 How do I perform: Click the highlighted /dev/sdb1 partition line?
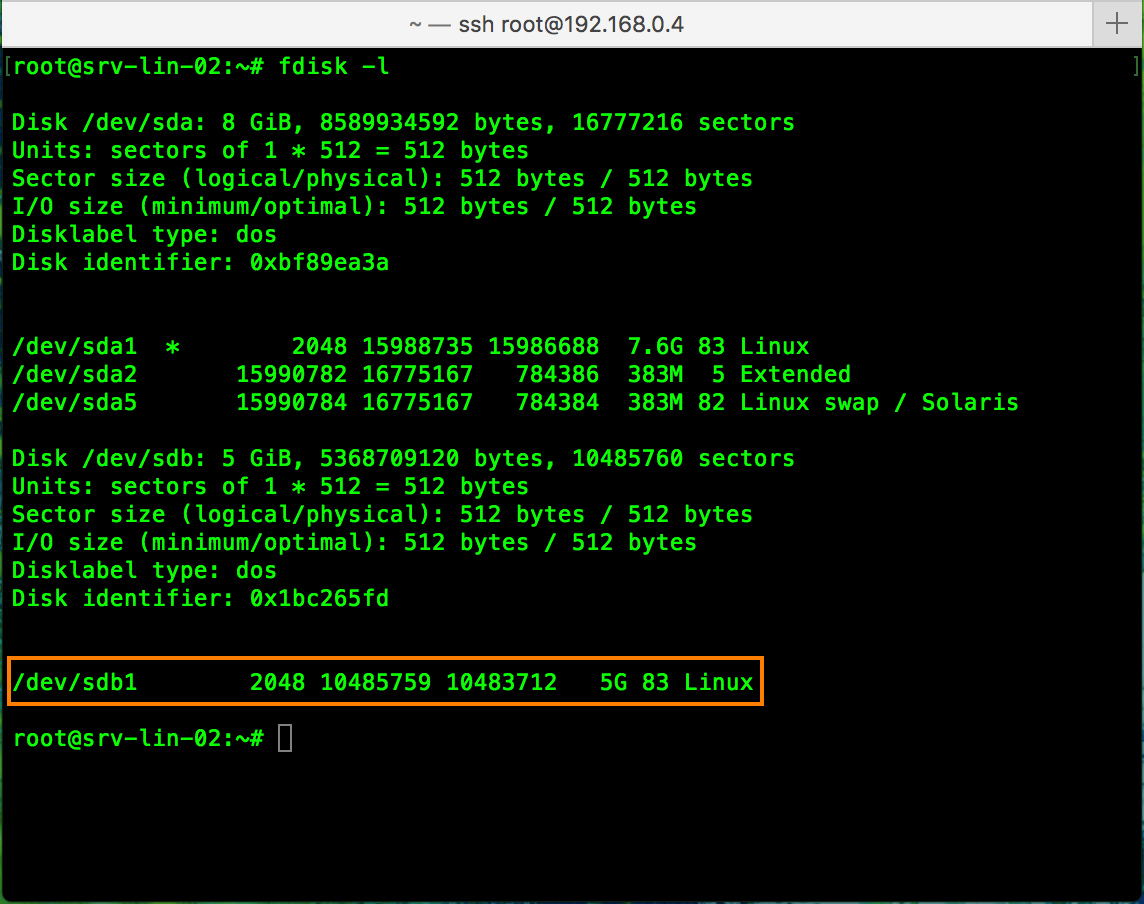click(383, 681)
